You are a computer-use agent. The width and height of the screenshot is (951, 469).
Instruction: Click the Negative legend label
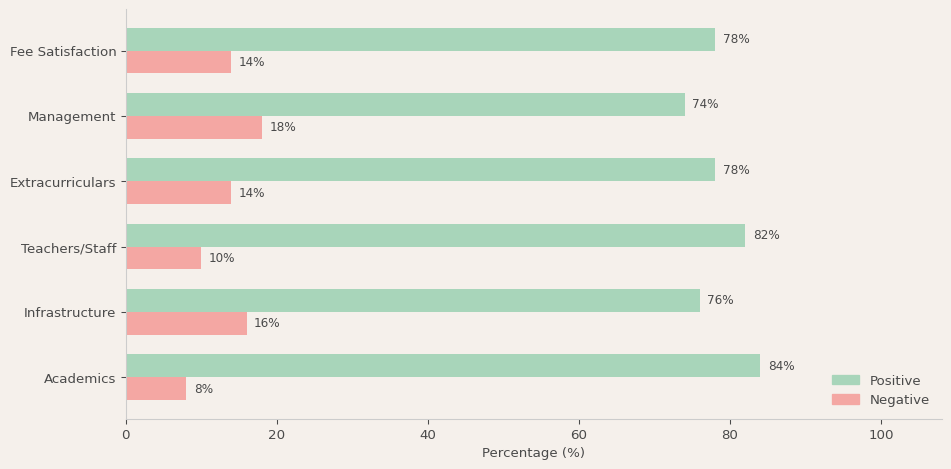tap(899, 400)
